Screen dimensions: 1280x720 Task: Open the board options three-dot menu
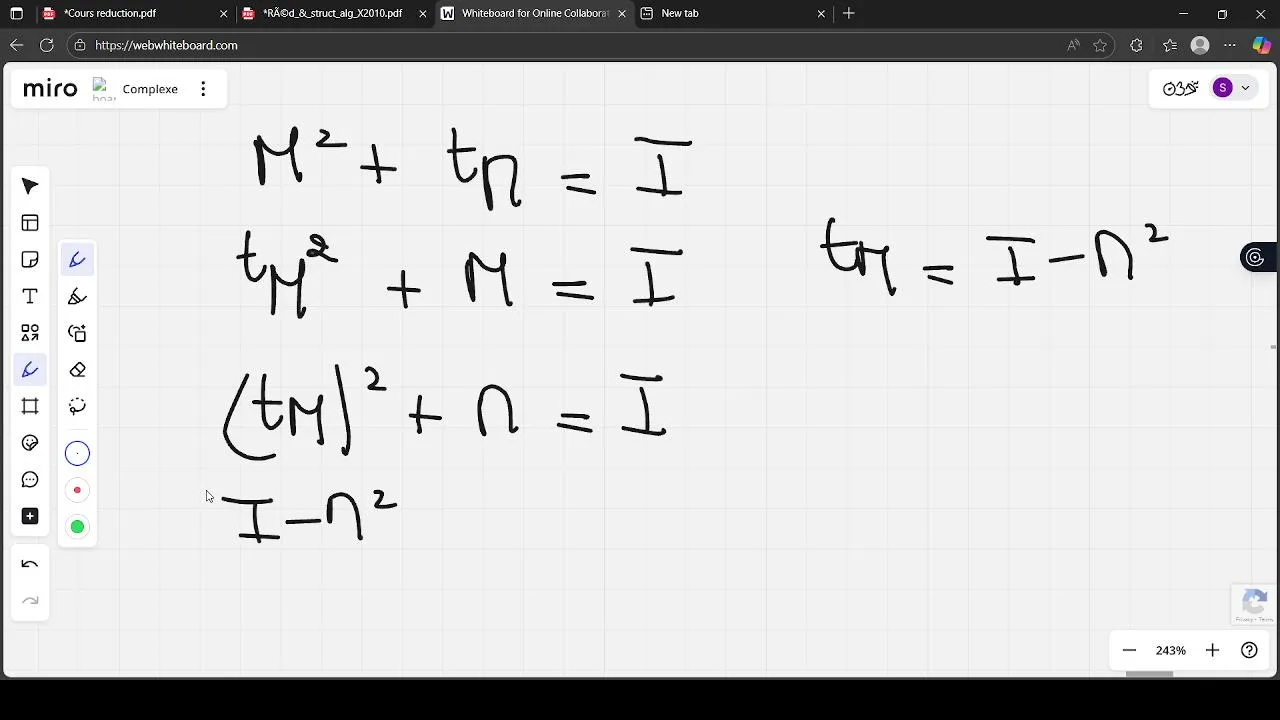coord(203,89)
